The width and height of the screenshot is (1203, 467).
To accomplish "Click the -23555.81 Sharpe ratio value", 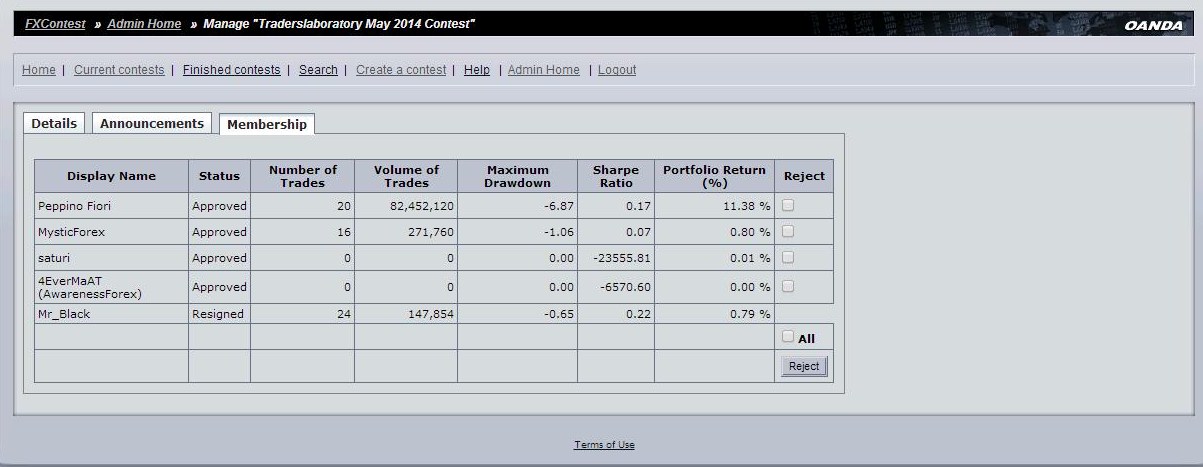I will coord(621,258).
